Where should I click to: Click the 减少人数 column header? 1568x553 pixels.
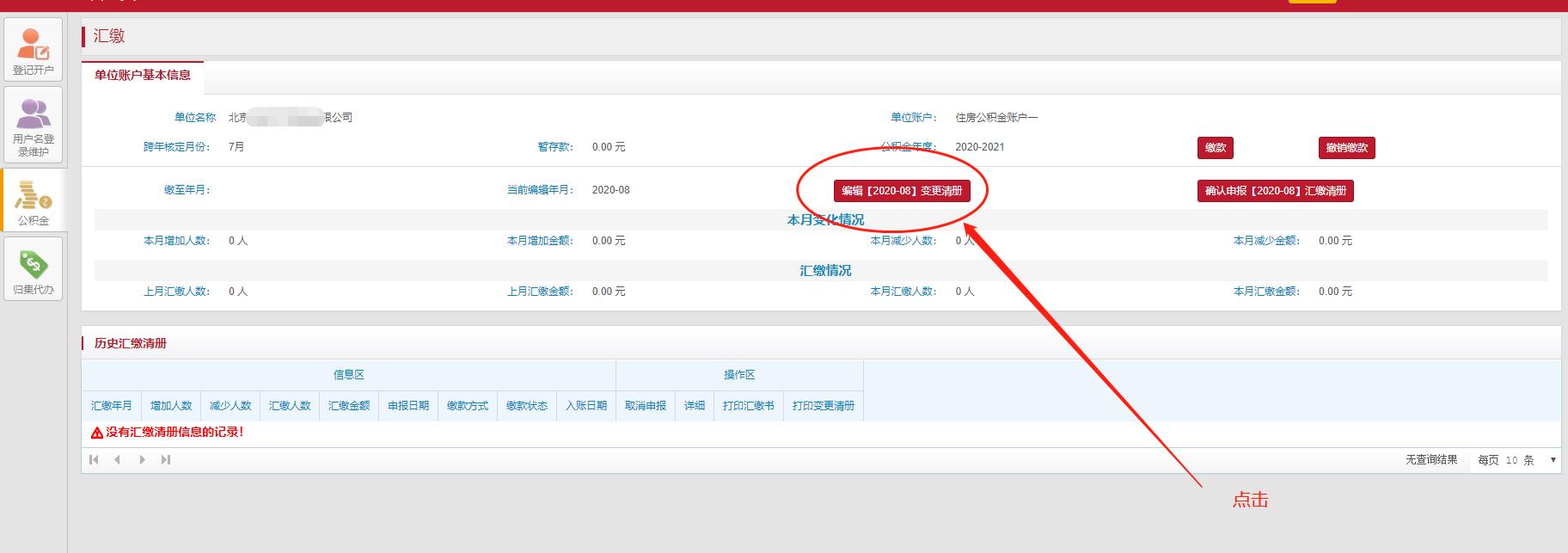pyautogui.click(x=230, y=406)
